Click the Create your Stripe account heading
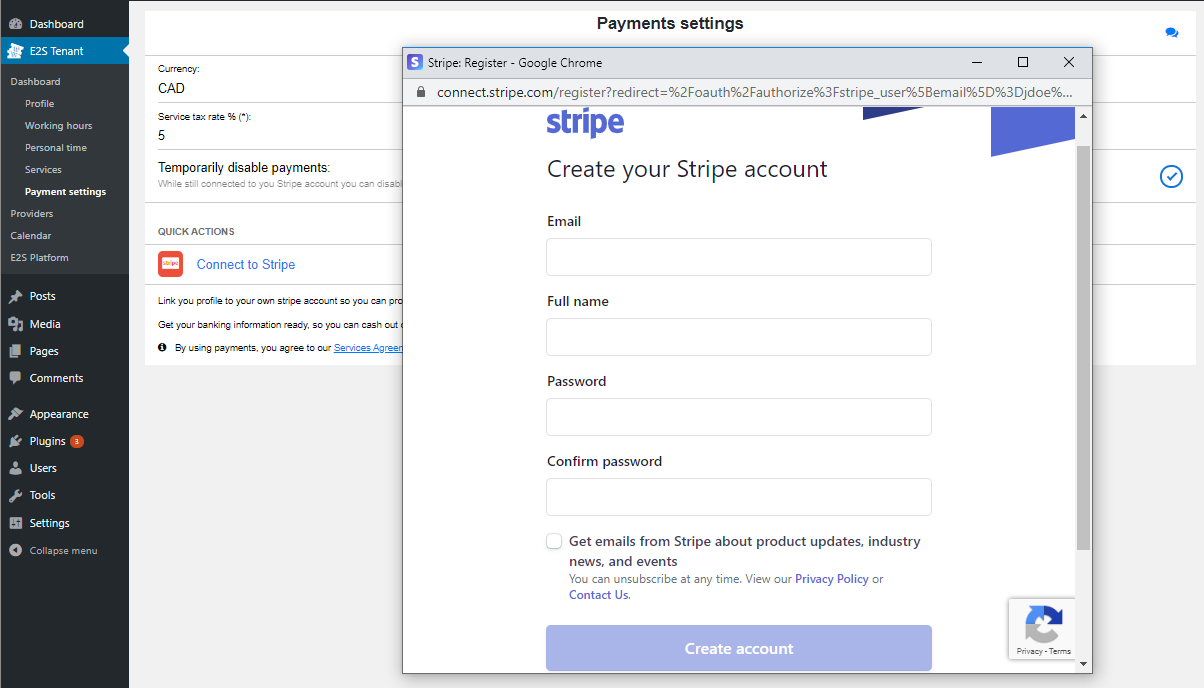This screenshot has width=1204, height=688. click(687, 169)
